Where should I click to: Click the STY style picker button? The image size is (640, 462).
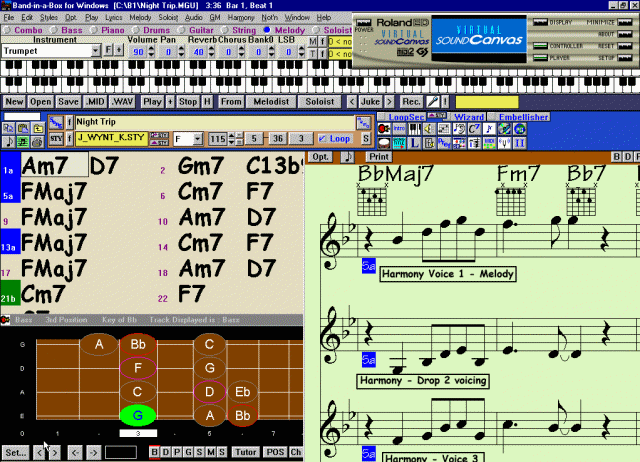coord(56,139)
